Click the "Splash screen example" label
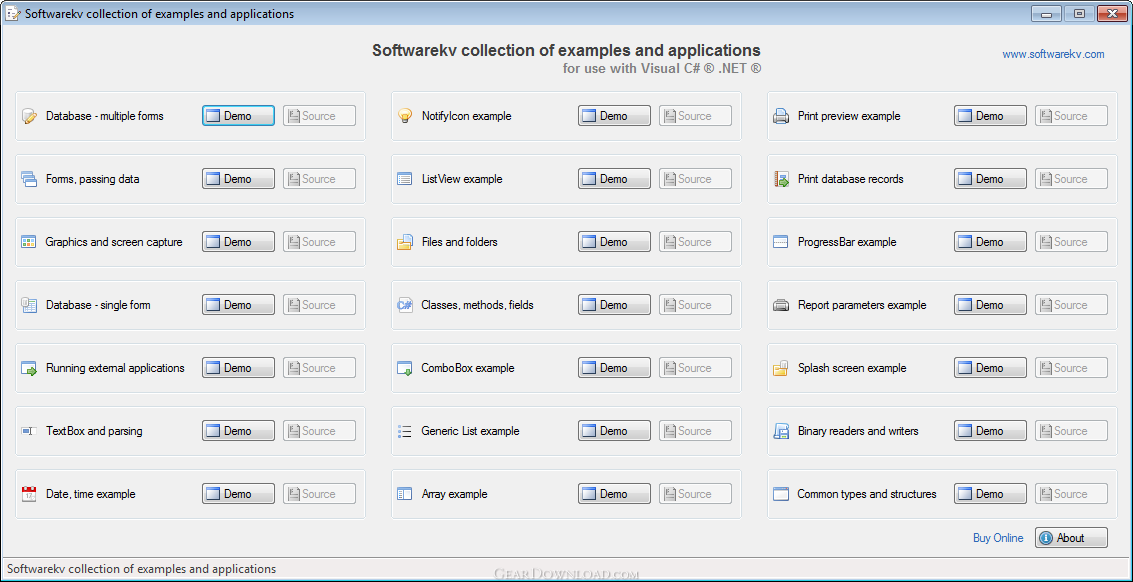Image resolution: width=1133 pixels, height=582 pixels. coord(852,368)
